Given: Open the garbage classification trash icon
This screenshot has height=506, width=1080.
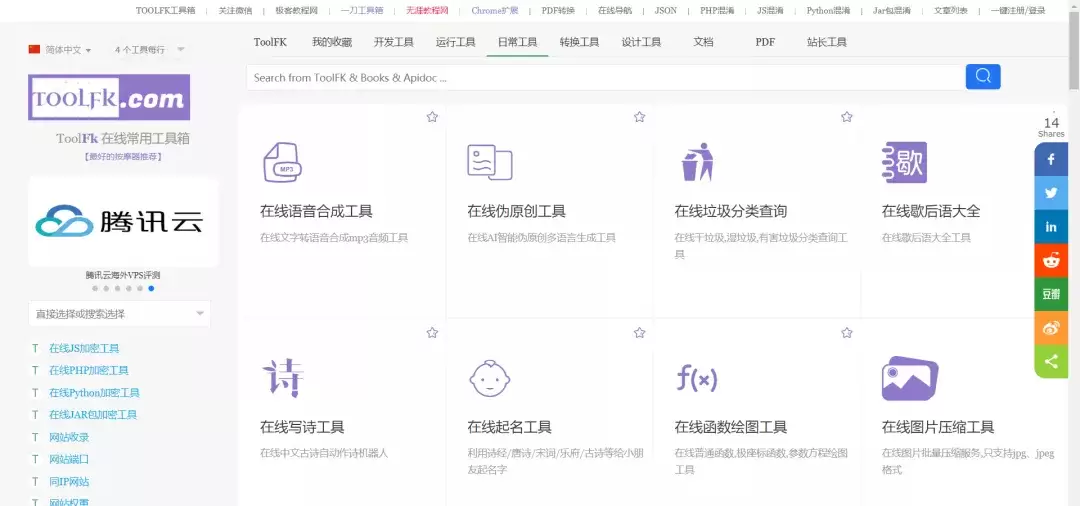Looking at the screenshot, I should point(698,162).
